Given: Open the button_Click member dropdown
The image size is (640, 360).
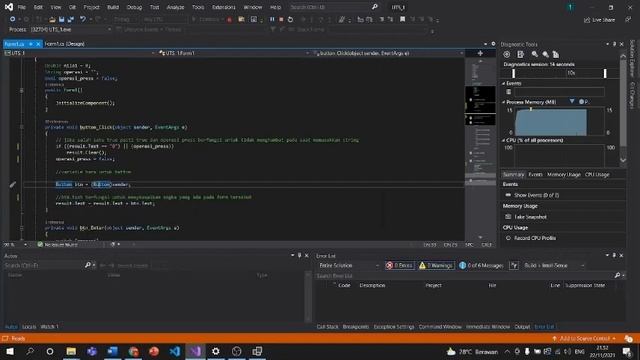Looking at the screenshot, I should [389, 53].
